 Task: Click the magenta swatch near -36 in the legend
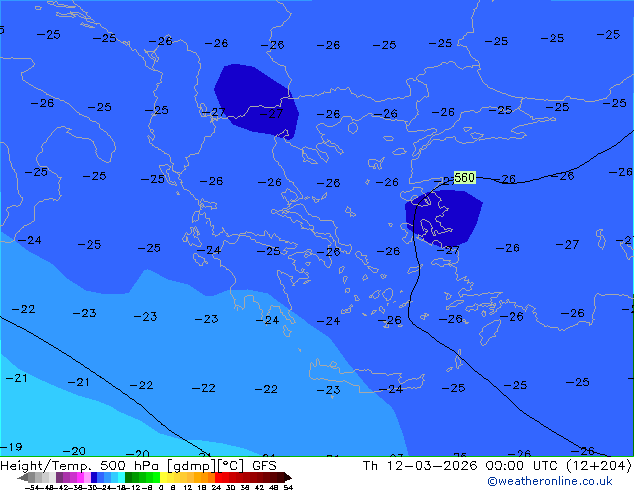[80, 477]
